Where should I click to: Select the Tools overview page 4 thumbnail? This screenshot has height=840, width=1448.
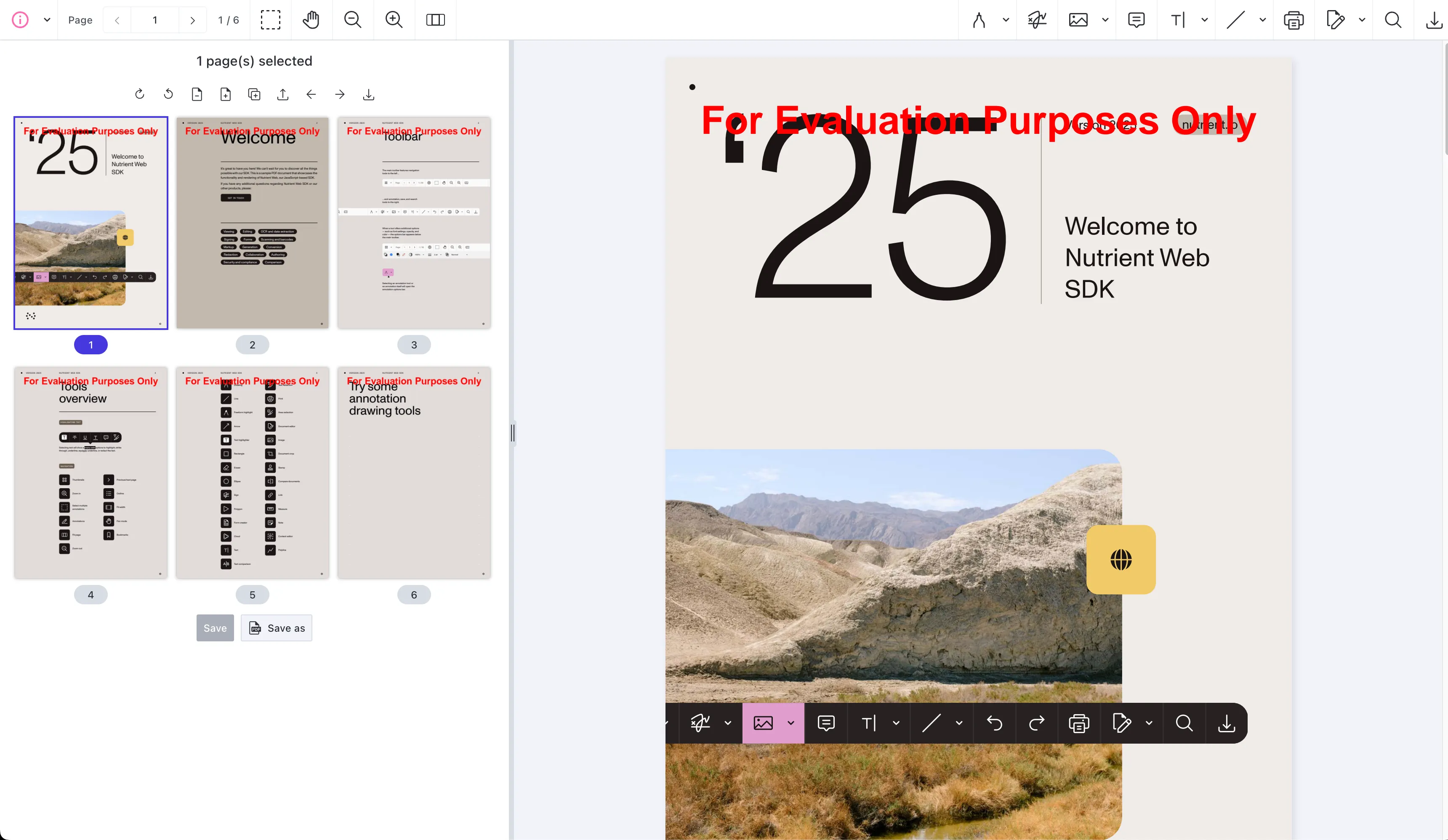(91, 473)
